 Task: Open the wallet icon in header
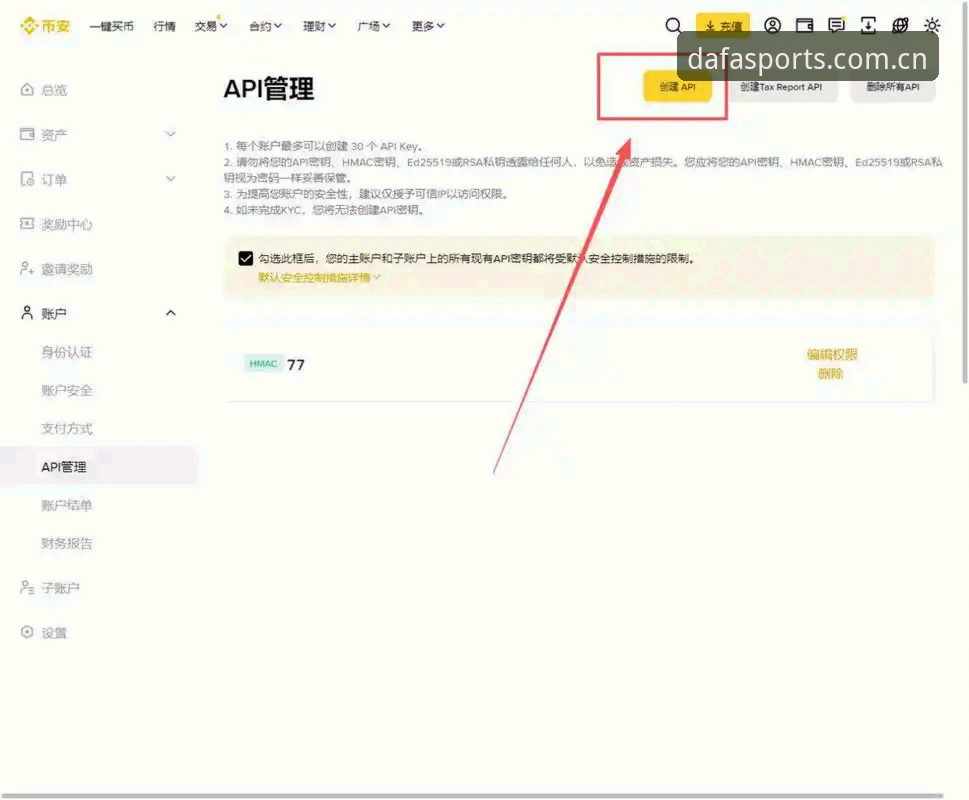804,25
